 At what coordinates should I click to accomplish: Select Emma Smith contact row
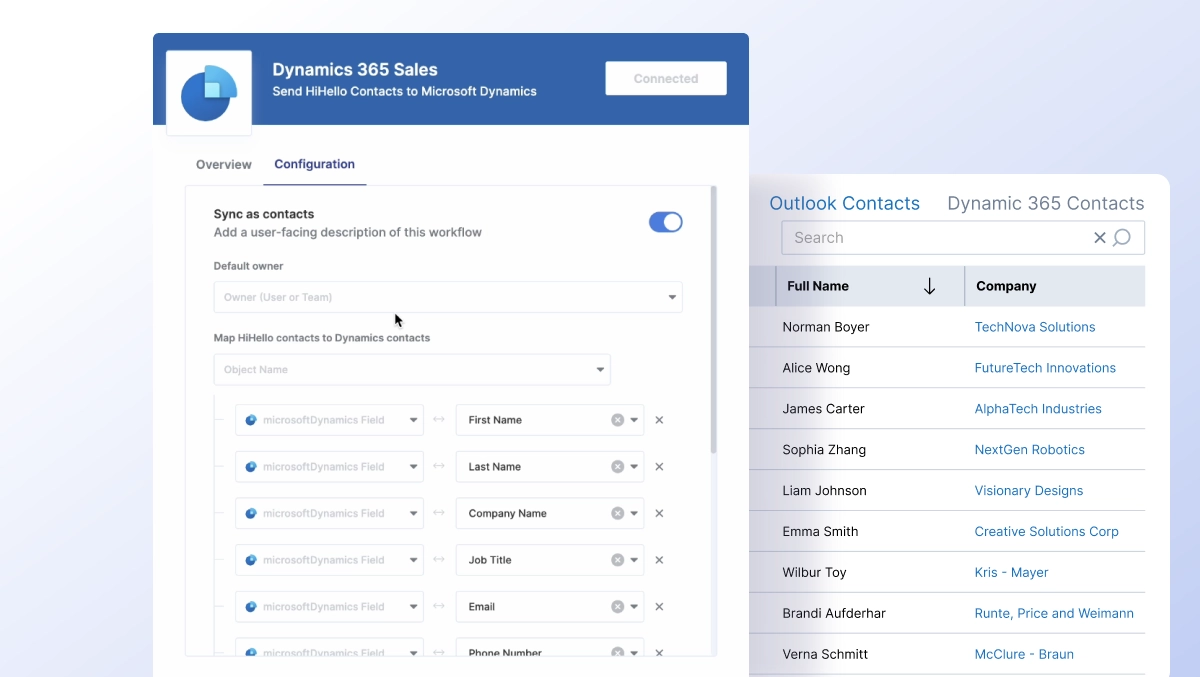click(947, 532)
